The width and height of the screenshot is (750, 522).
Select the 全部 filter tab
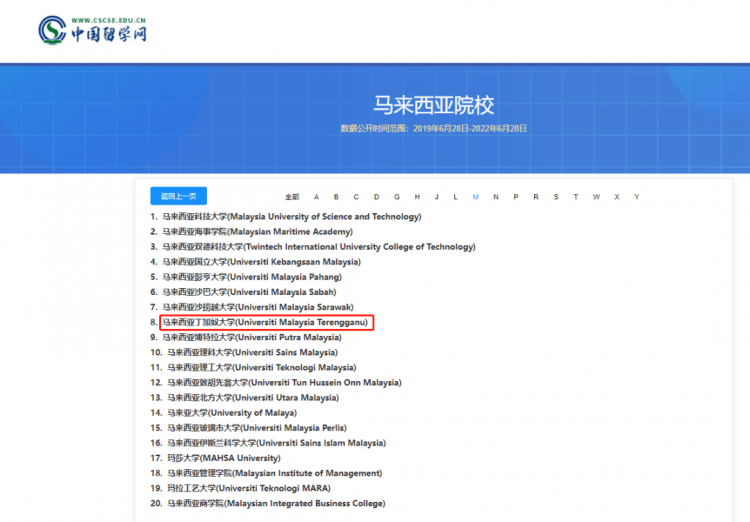pyautogui.click(x=292, y=197)
